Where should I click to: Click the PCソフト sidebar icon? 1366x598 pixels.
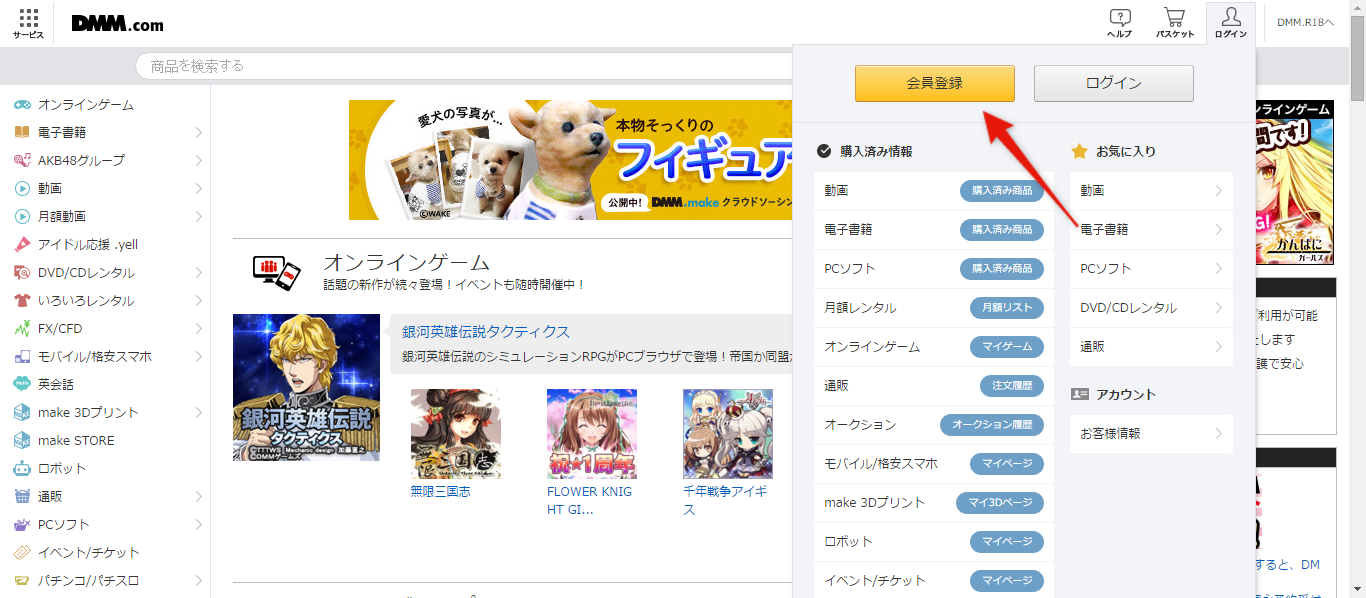pyautogui.click(x=21, y=524)
